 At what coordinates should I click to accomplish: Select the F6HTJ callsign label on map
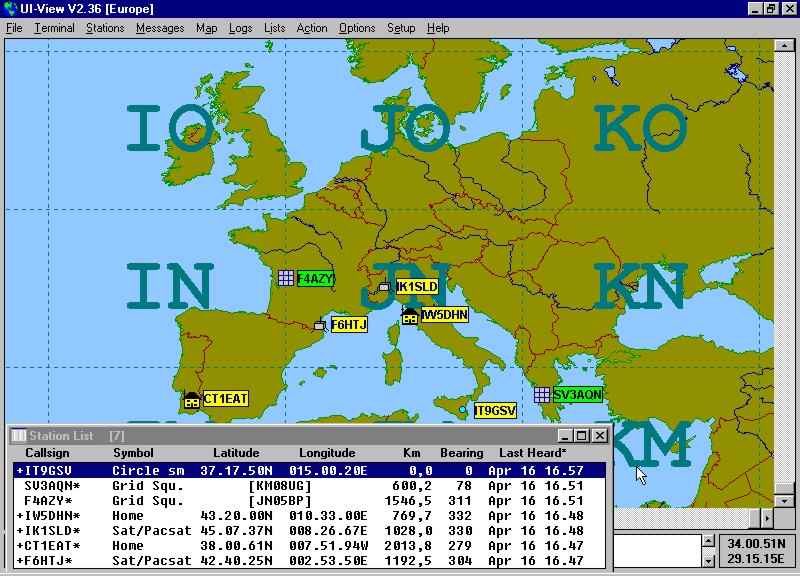(x=349, y=324)
